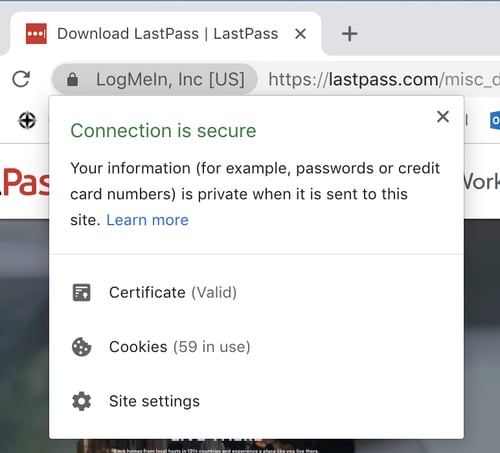
Task: Click the red LastPass favicon in the tab
Action: pos(36,34)
